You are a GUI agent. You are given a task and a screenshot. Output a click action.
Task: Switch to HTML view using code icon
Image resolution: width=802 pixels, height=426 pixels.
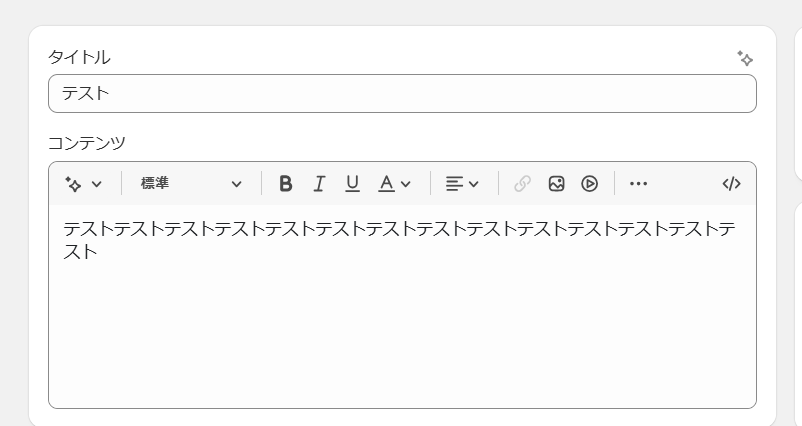731,184
